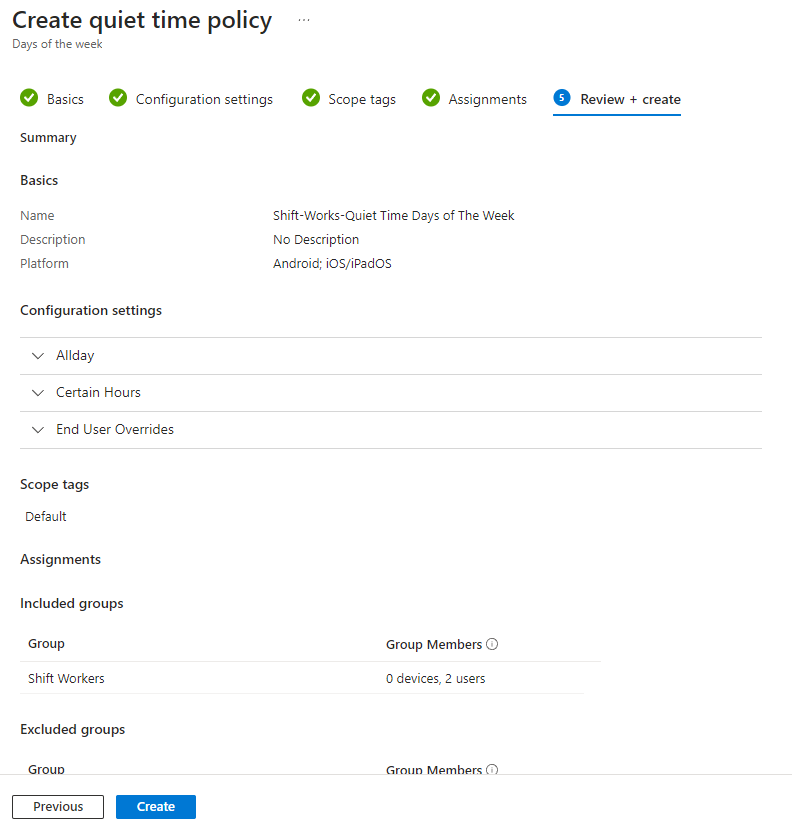792x822 pixels.
Task: Expand the Allday settings section
Action: [75, 356]
